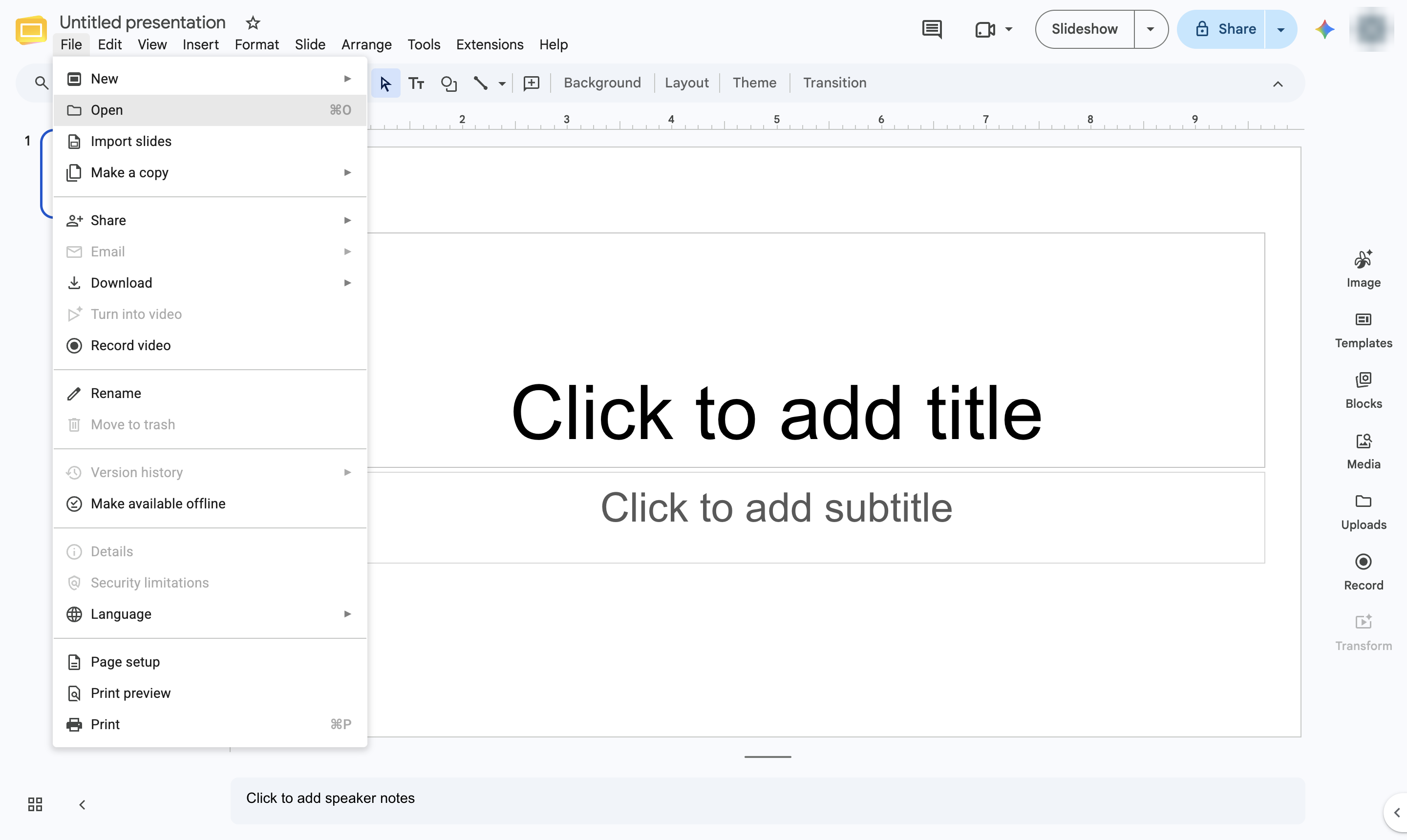This screenshot has height=840, width=1407.
Task: Choose Print in the File menu
Action: (210, 725)
